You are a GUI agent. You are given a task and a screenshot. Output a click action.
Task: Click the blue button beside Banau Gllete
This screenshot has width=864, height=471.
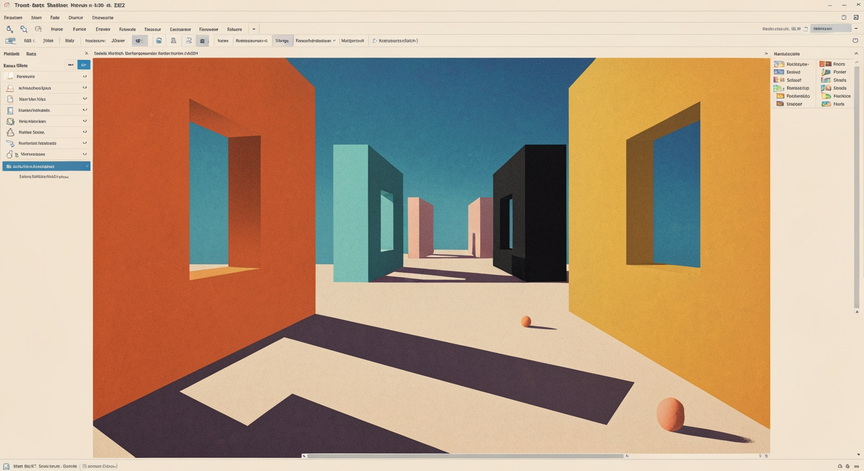pyautogui.click(x=84, y=65)
